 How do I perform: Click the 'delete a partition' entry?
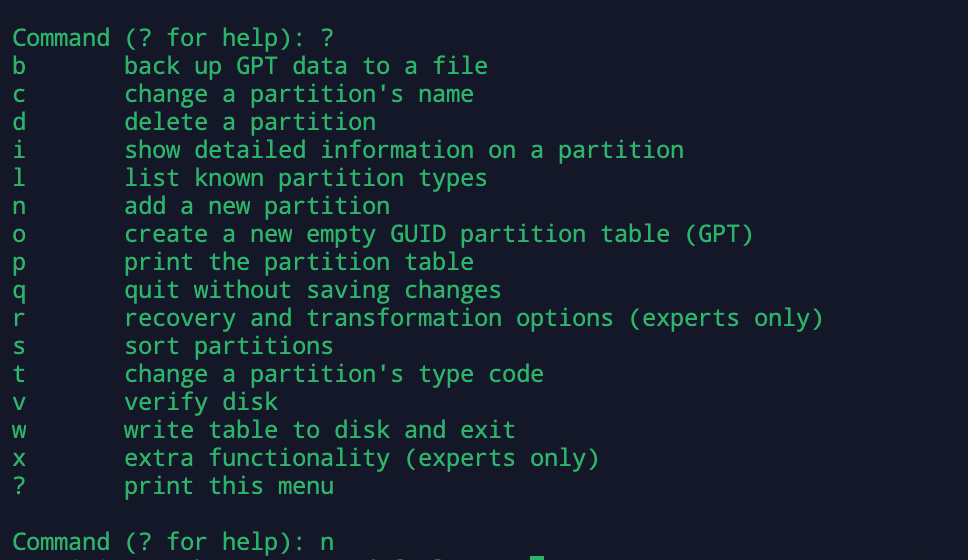(x=249, y=122)
